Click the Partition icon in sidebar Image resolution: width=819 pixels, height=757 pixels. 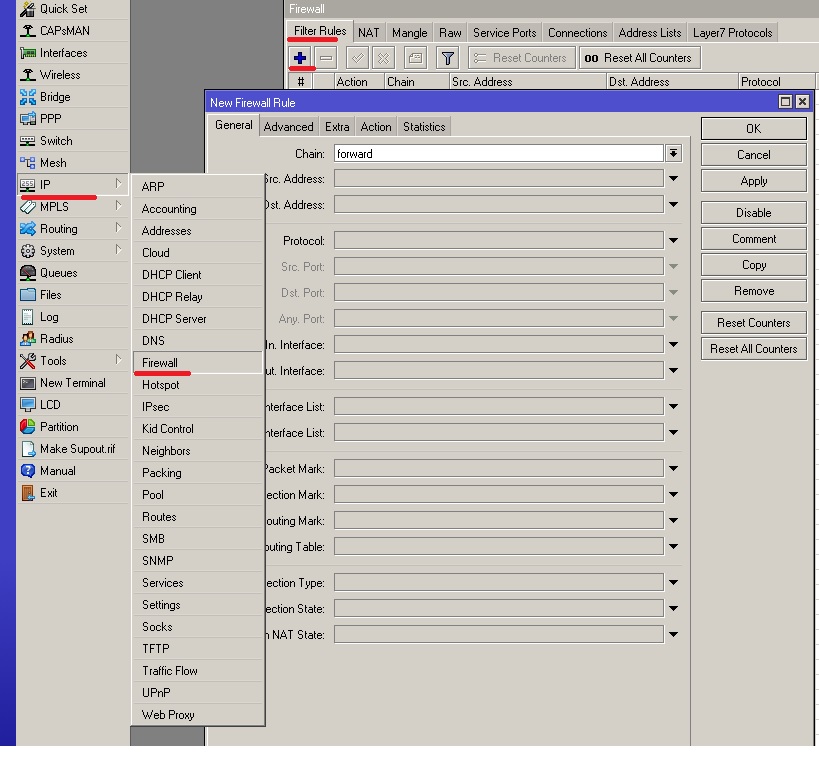point(28,427)
